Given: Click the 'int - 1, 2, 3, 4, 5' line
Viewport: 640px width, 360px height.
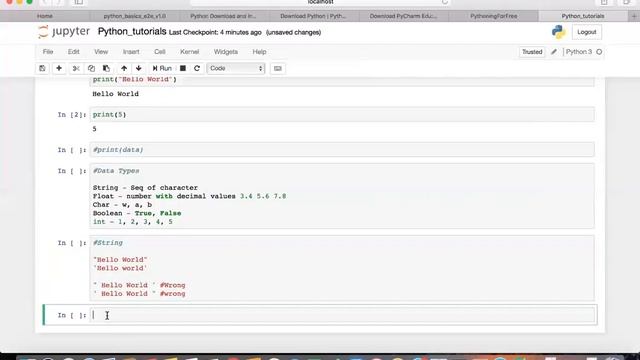Looking at the screenshot, I should (133, 222).
